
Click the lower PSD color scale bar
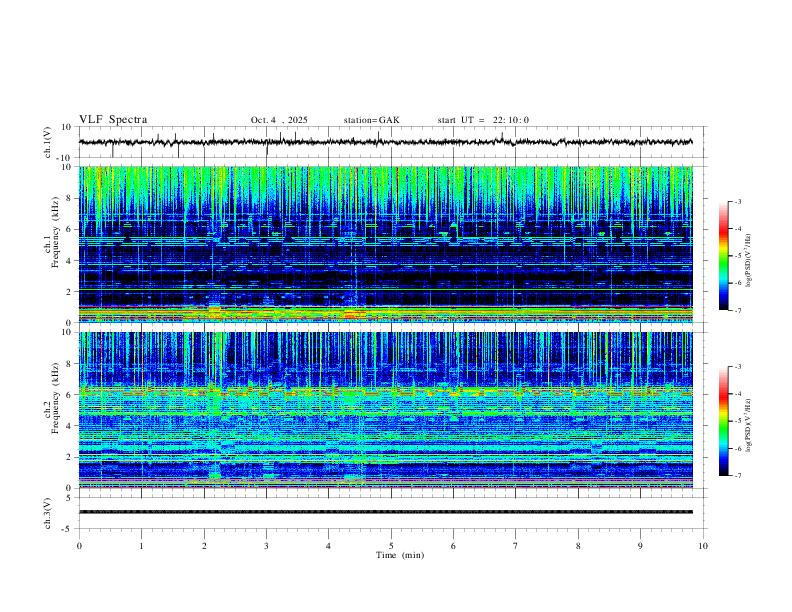point(723,421)
